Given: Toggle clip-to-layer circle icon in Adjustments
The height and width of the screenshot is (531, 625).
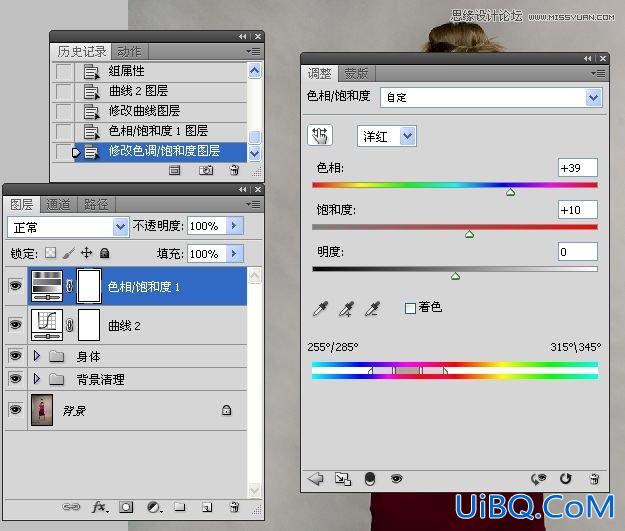Looking at the screenshot, I should point(370,478).
